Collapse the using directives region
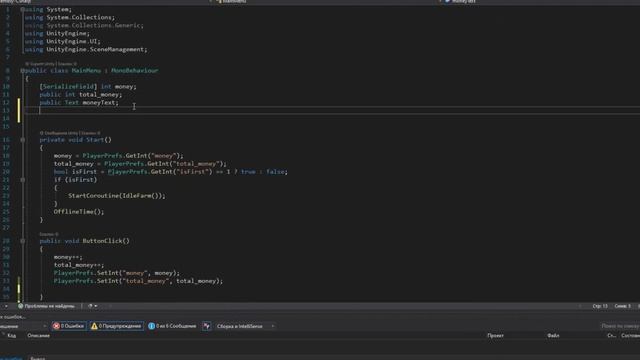 tap(22, 9)
